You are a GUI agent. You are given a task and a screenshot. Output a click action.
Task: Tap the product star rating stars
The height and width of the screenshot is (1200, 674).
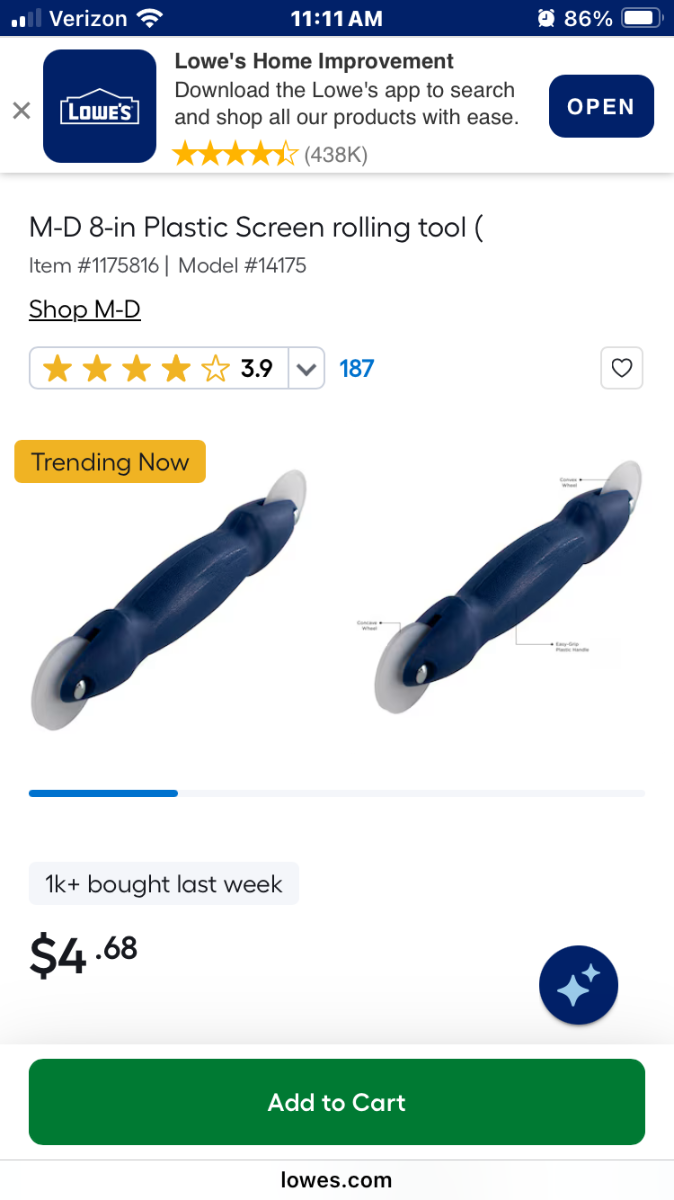(x=137, y=368)
